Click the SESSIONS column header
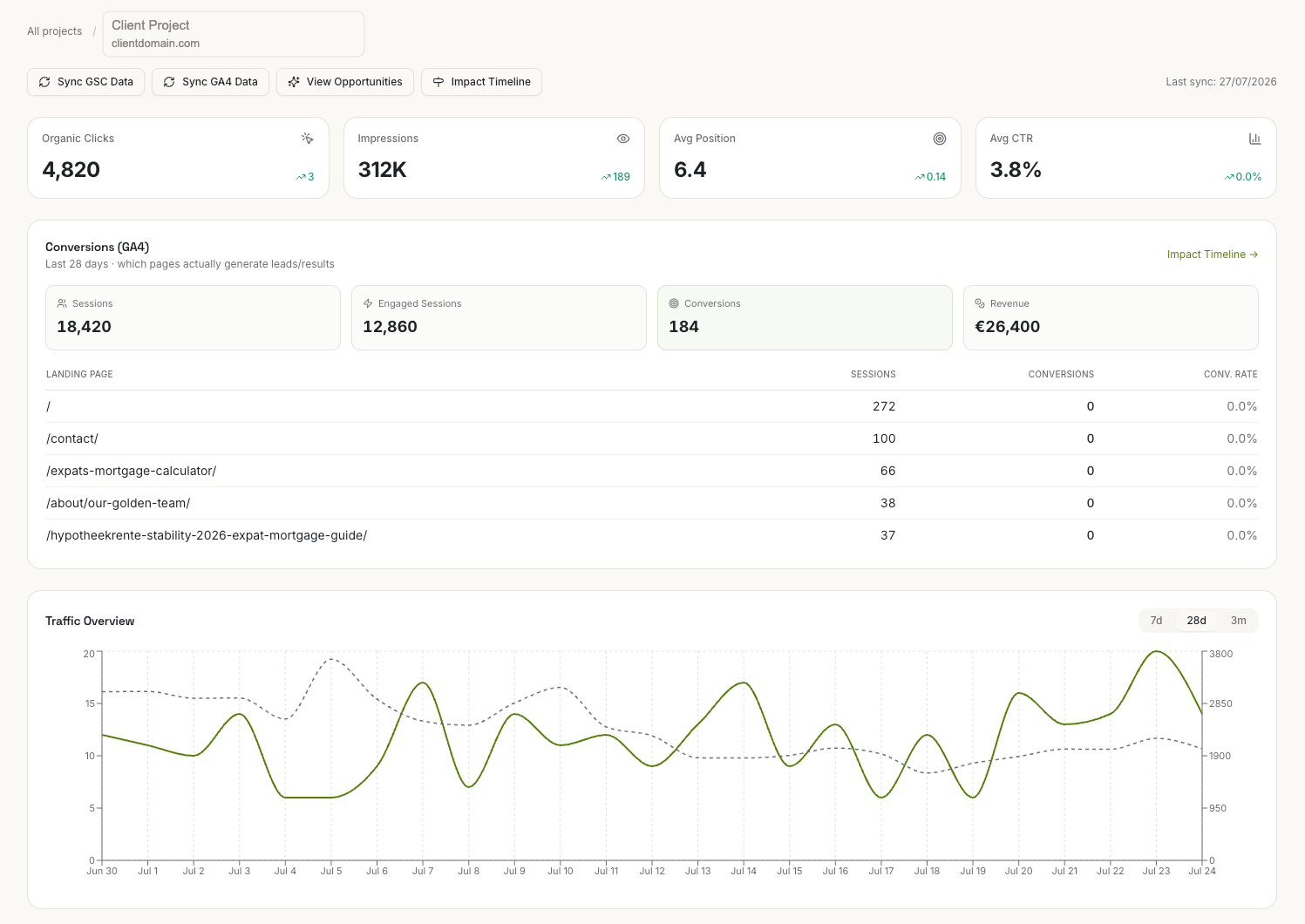The width and height of the screenshot is (1305, 924). pyautogui.click(x=873, y=374)
